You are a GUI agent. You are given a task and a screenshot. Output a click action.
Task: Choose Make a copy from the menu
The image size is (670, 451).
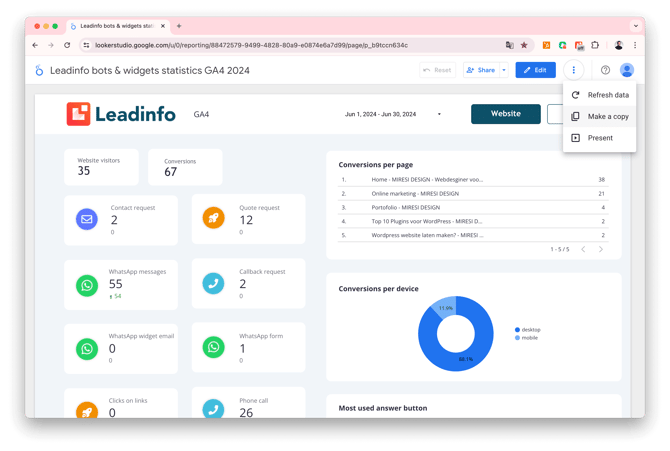coord(599,116)
